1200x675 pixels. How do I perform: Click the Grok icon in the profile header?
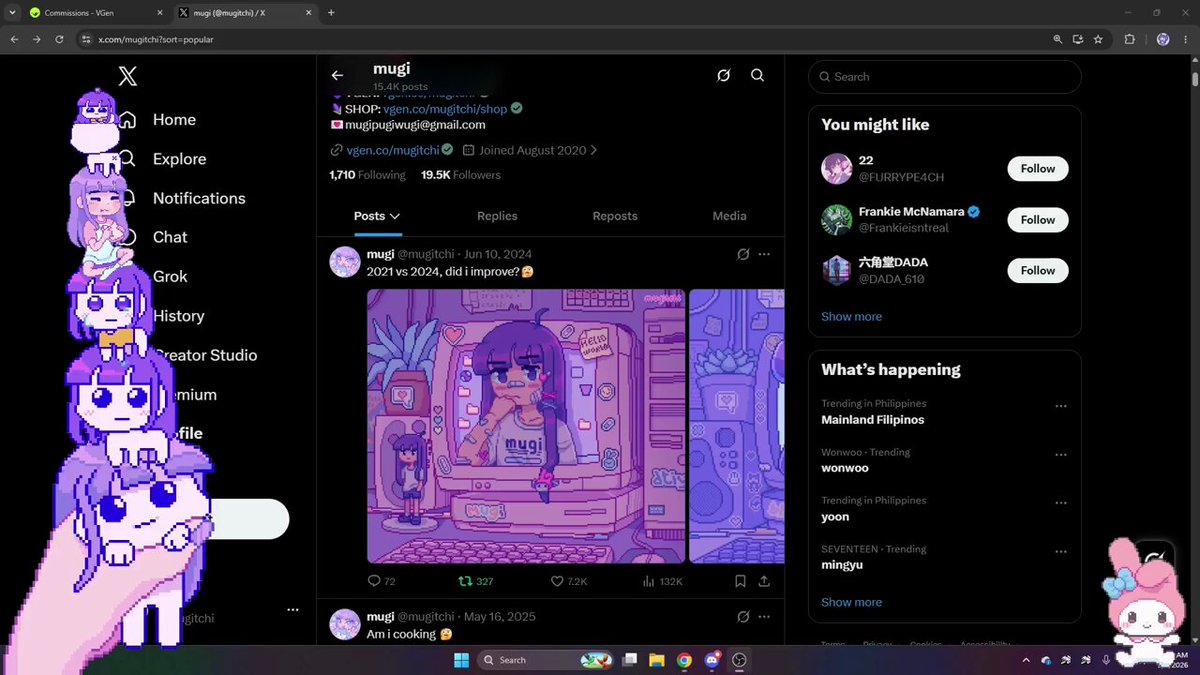(x=724, y=75)
